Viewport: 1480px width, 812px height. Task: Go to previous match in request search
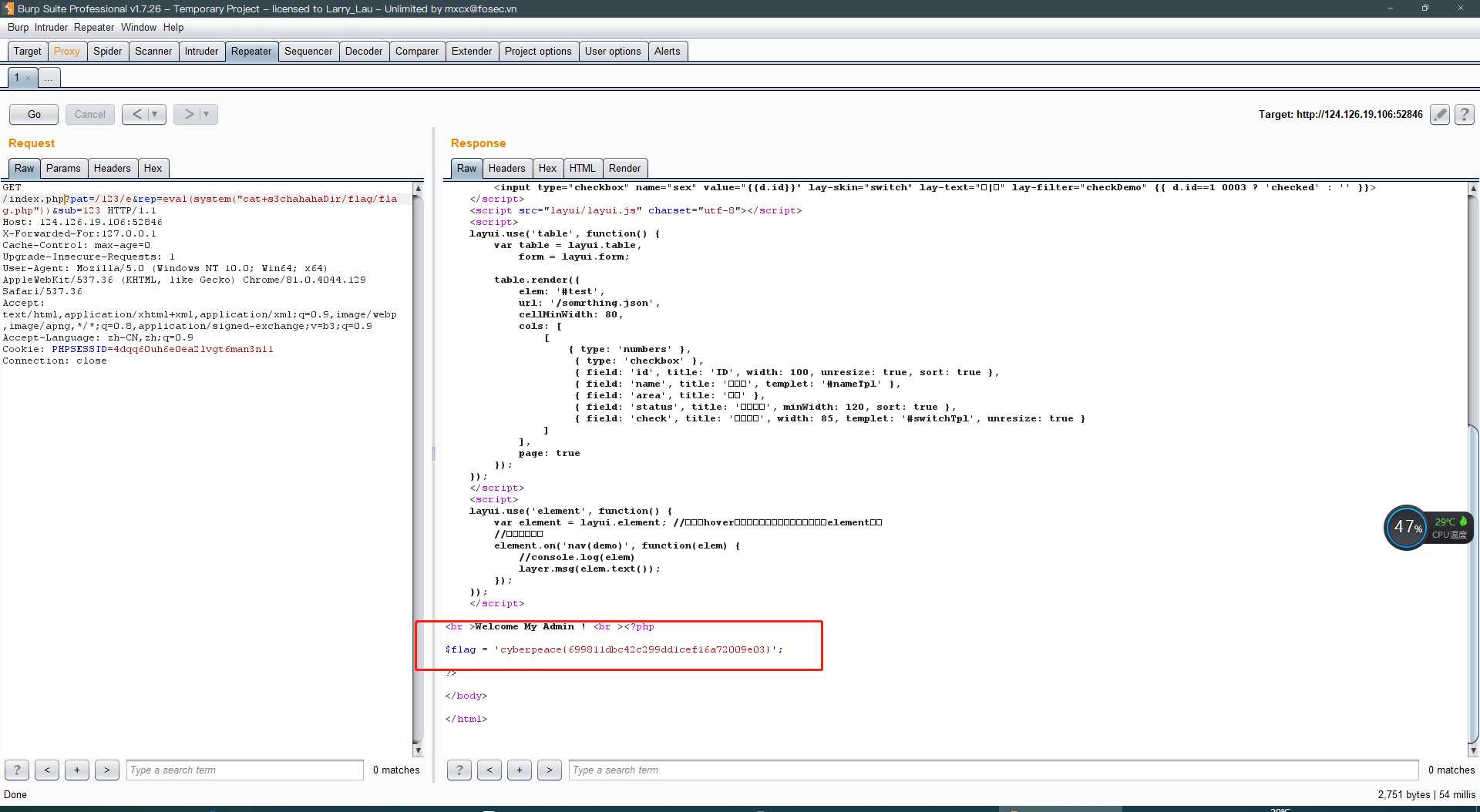pyautogui.click(x=47, y=770)
